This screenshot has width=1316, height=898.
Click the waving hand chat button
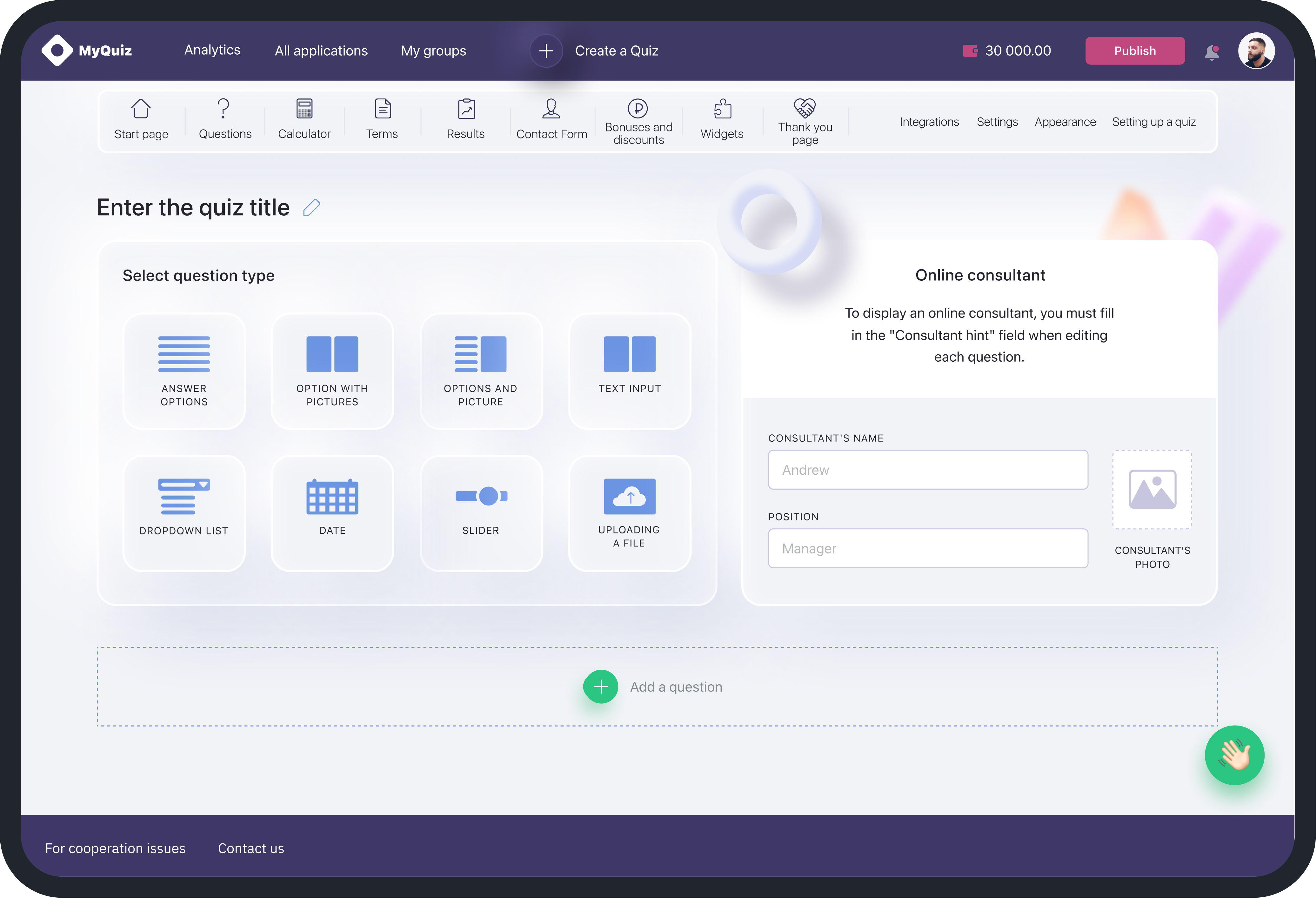coord(1234,755)
